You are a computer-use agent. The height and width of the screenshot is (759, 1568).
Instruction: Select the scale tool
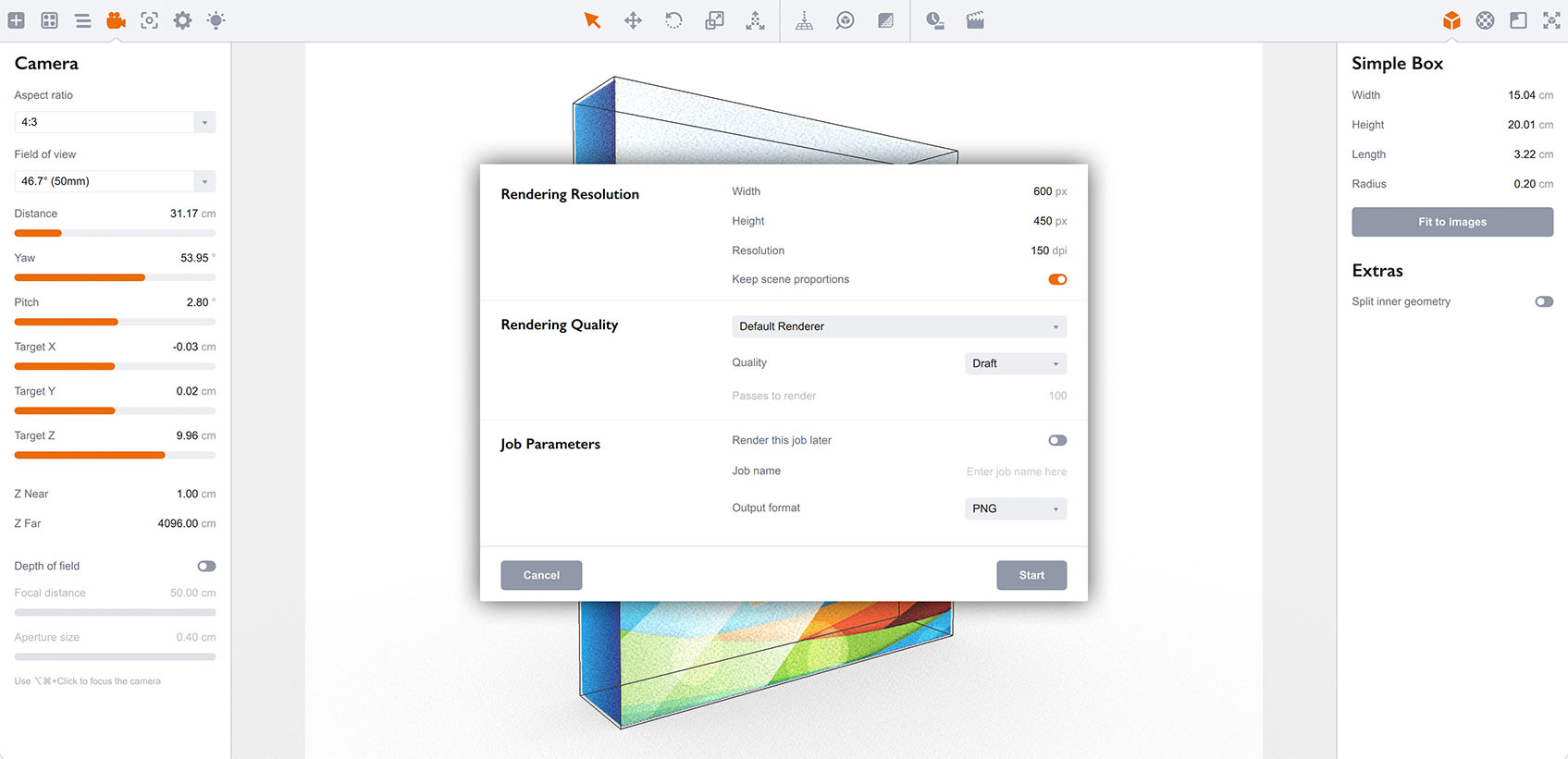point(714,20)
